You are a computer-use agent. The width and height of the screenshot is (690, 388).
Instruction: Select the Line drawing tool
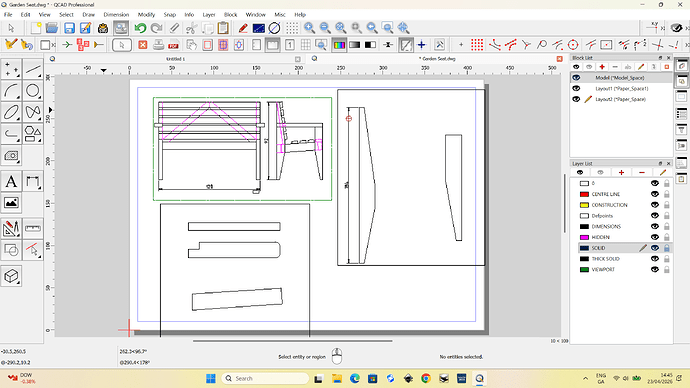[33, 69]
